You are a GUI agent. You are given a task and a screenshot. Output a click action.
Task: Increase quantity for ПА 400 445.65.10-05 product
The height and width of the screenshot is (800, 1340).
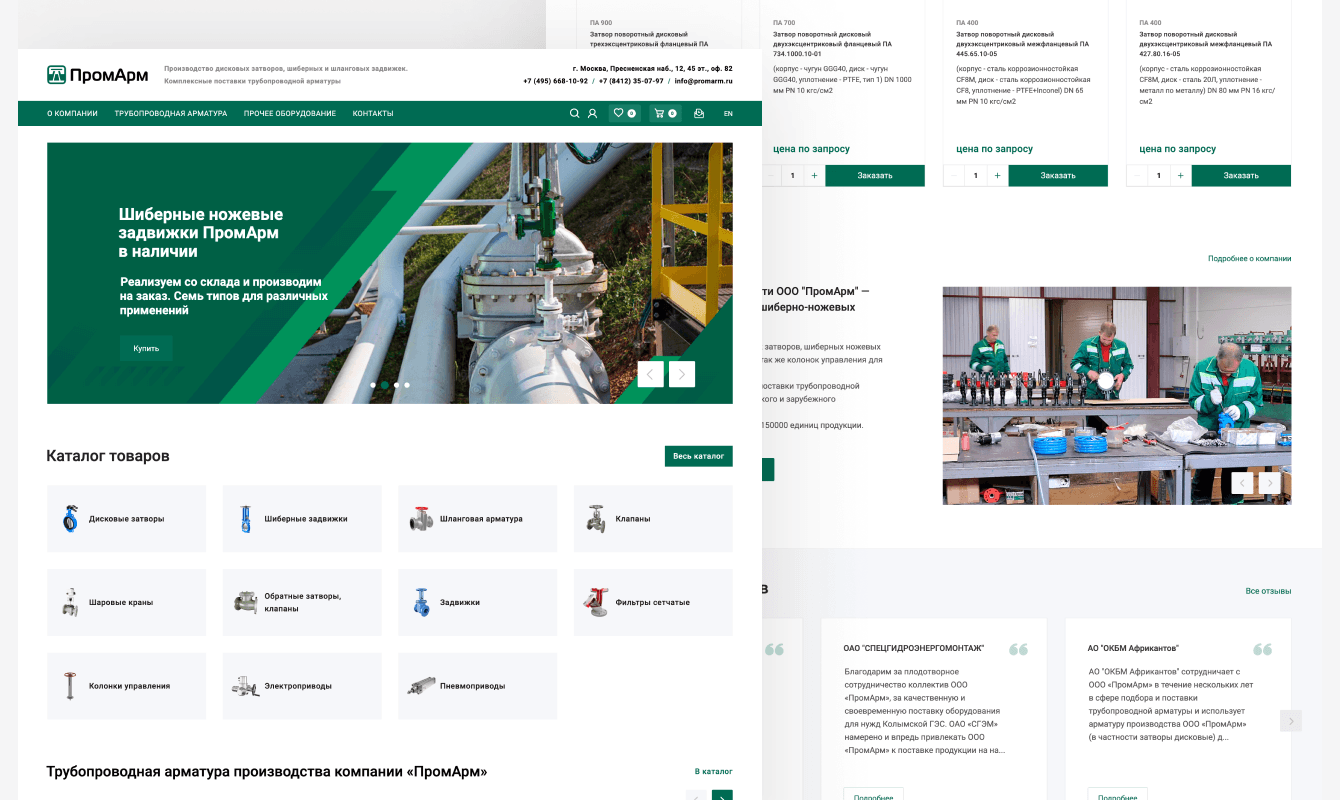[x=997, y=176]
